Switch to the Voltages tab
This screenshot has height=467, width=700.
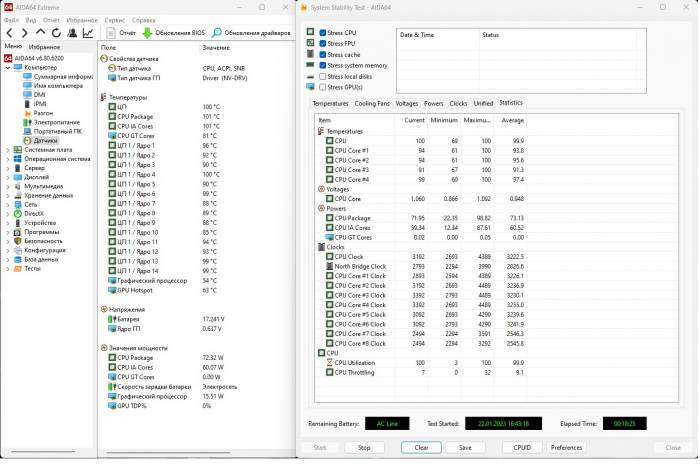click(x=407, y=104)
